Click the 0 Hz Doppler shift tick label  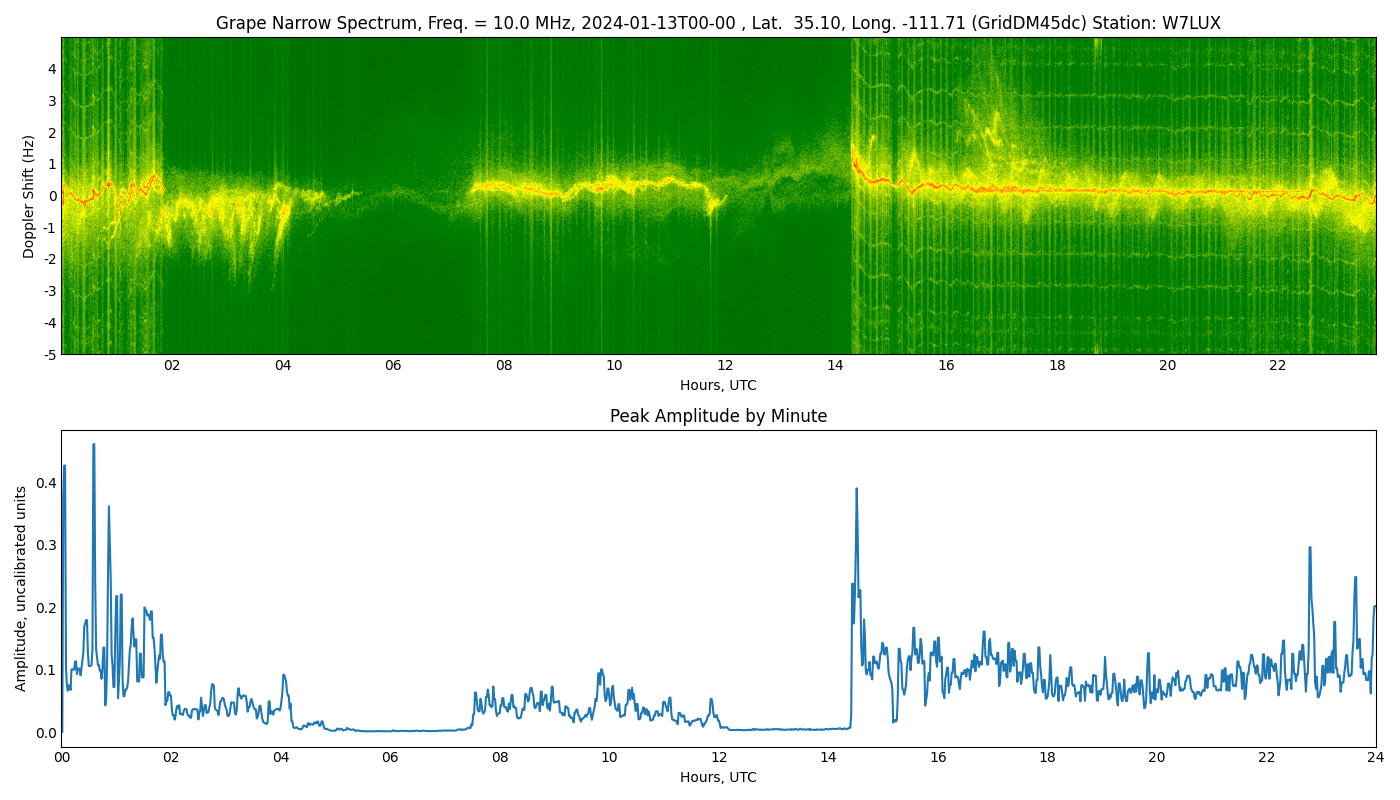point(52,196)
